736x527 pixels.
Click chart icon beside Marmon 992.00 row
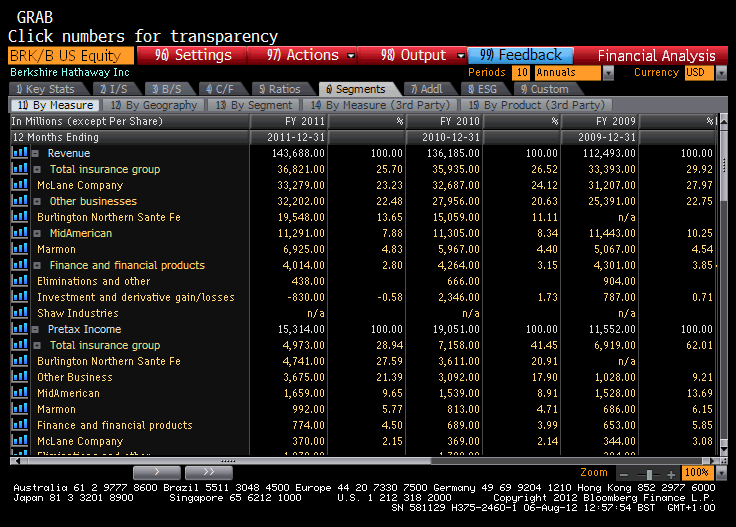(x=20, y=408)
